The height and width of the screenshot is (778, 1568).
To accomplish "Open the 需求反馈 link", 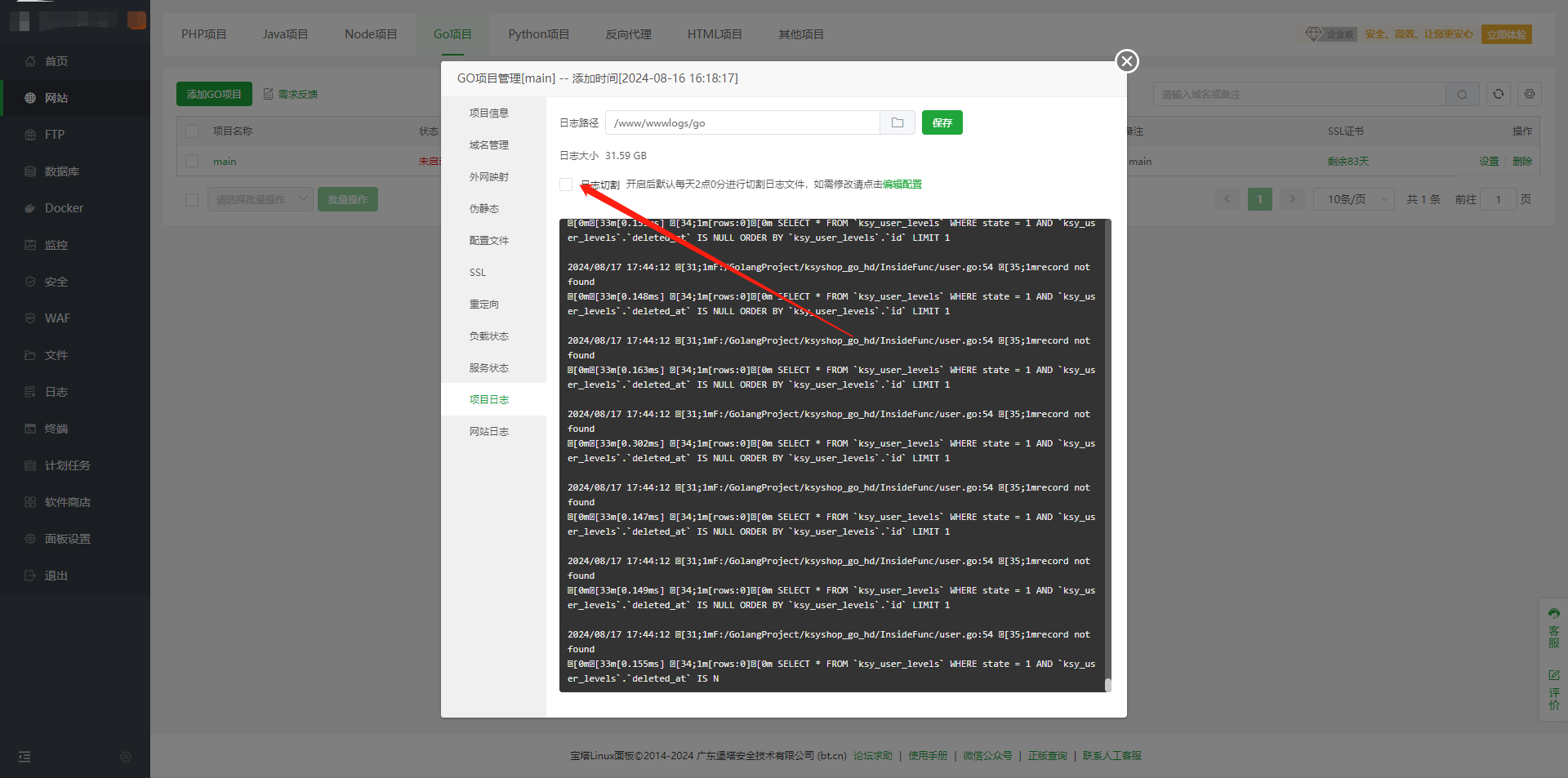I will [x=291, y=95].
